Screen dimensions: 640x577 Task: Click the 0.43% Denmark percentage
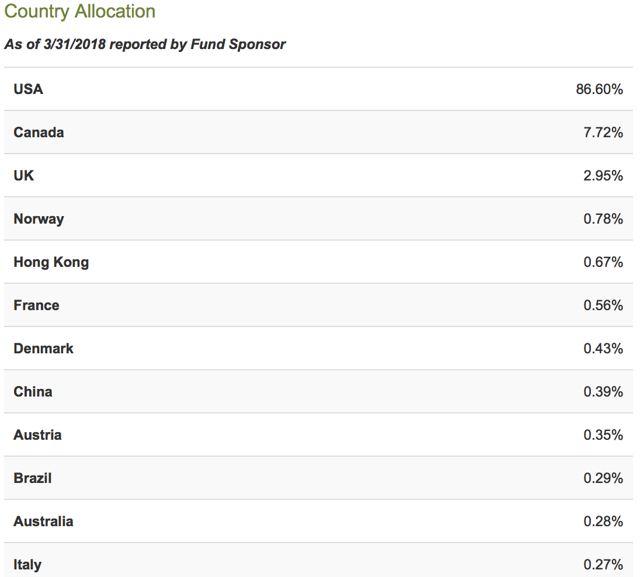coord(603,348)
